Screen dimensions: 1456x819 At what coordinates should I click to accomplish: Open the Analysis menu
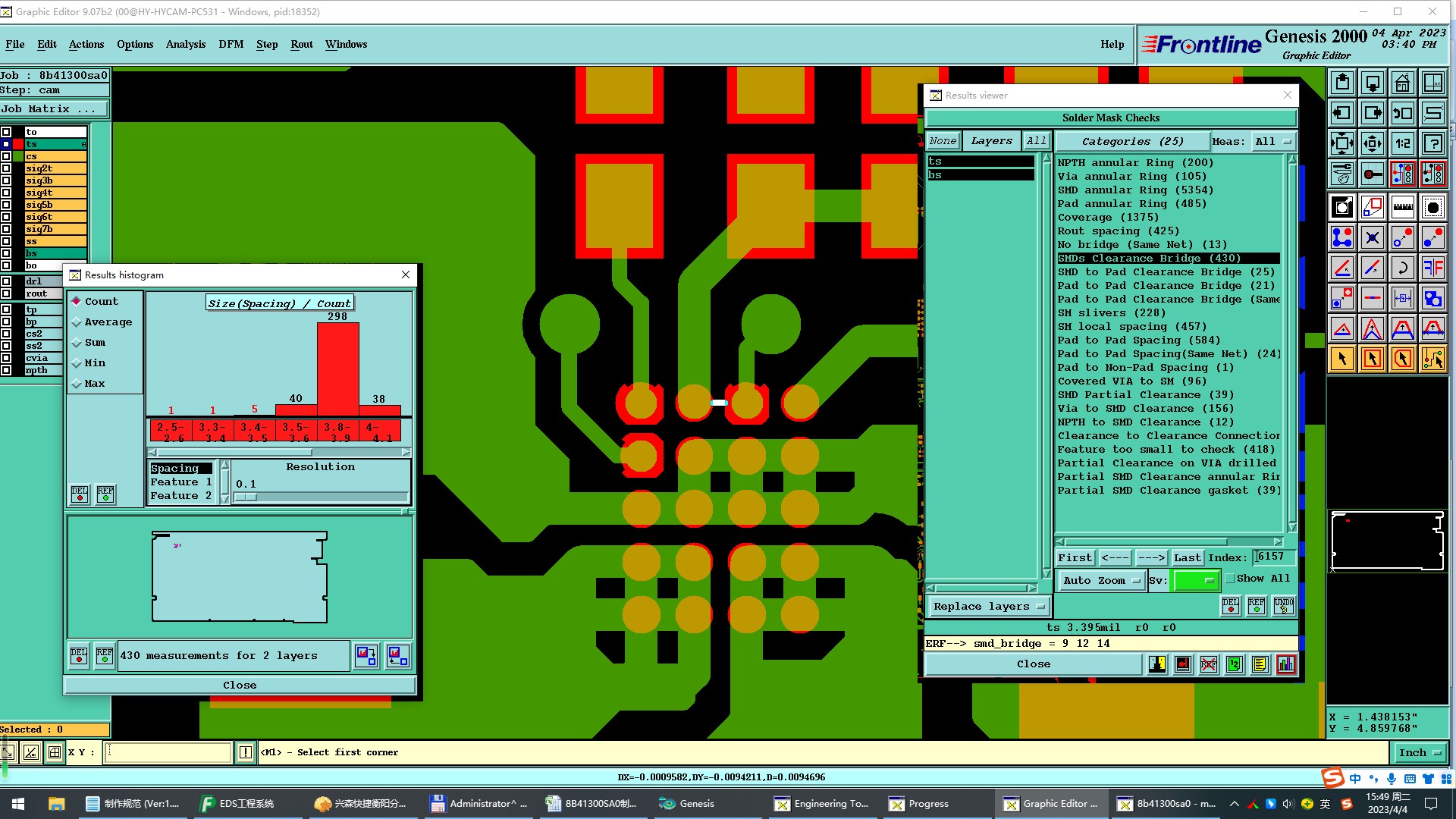pos(185,44)
